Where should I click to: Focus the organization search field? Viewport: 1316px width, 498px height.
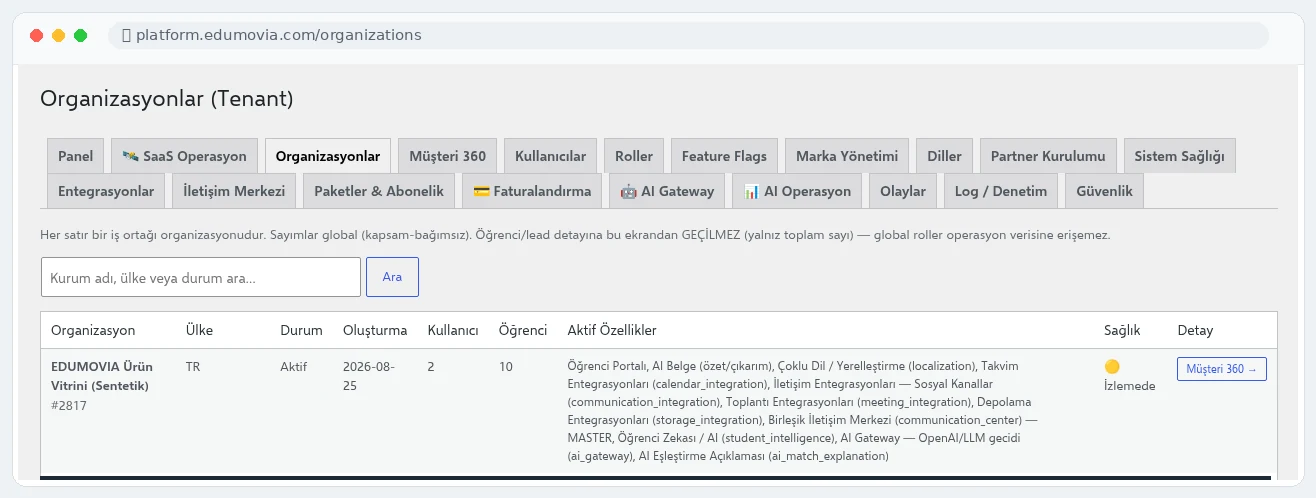click(x=201, y=277)
